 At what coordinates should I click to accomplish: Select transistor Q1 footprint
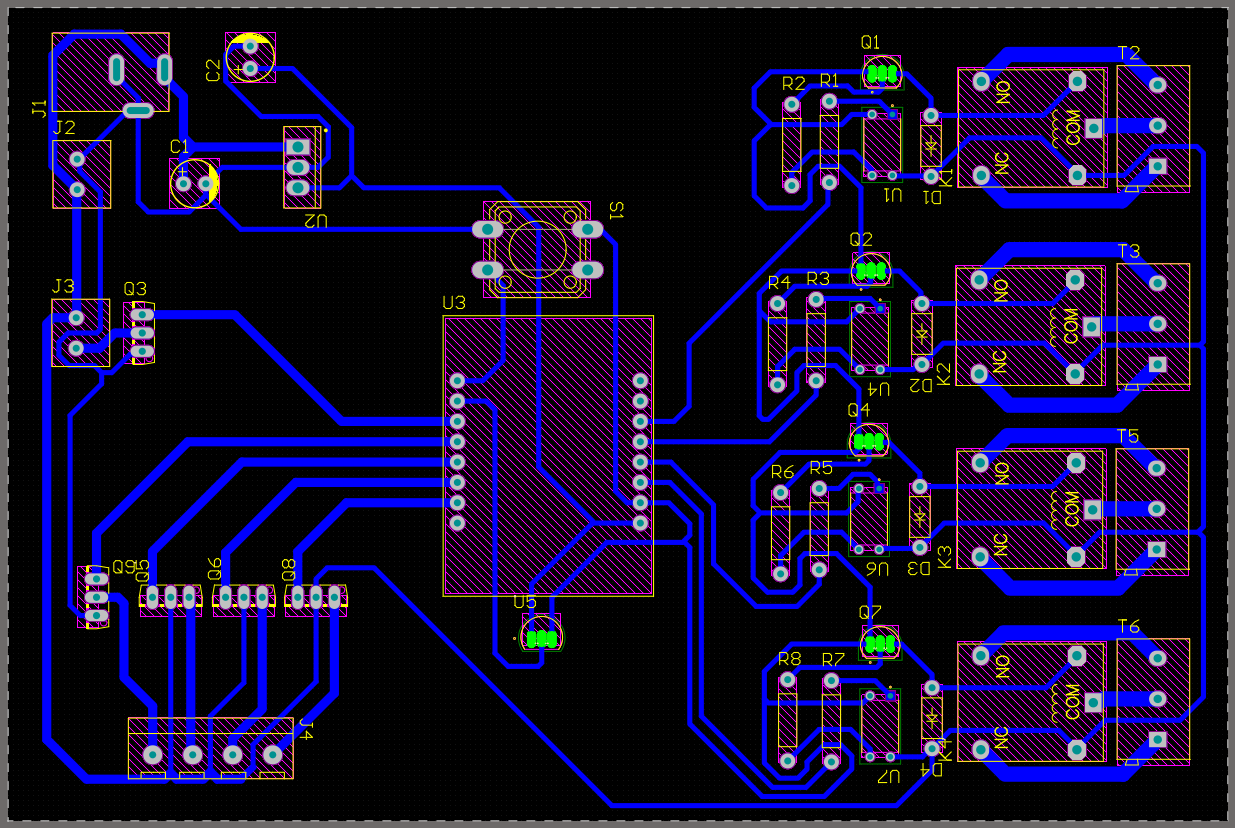pyautogui.click(x=881, y=73)
